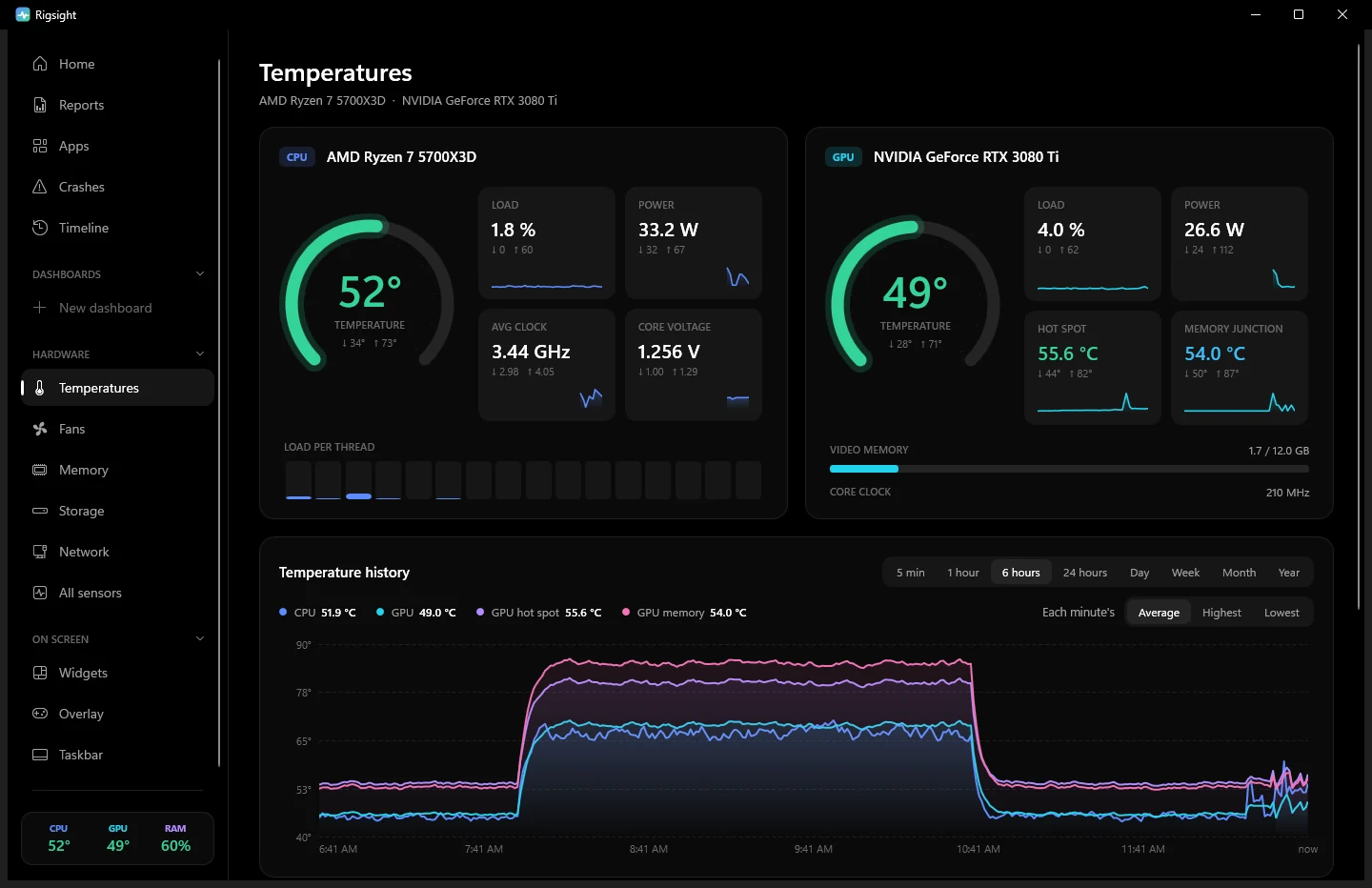Open the CPU Avg Clock 3.44 GHz card

(547, 365)
